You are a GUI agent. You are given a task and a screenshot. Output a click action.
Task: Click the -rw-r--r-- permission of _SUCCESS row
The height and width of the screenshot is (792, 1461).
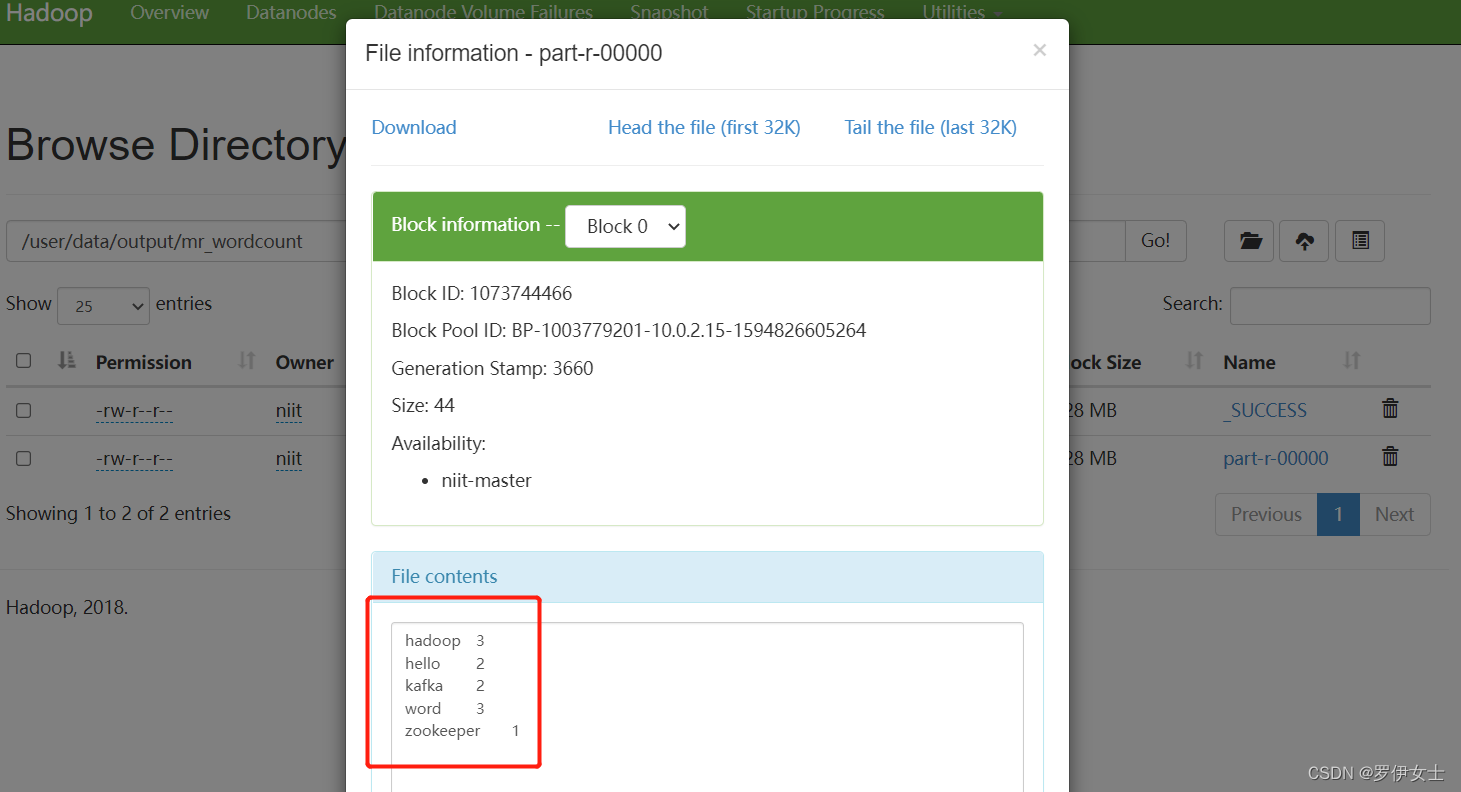pyautogui.click(x=135, y=410)
